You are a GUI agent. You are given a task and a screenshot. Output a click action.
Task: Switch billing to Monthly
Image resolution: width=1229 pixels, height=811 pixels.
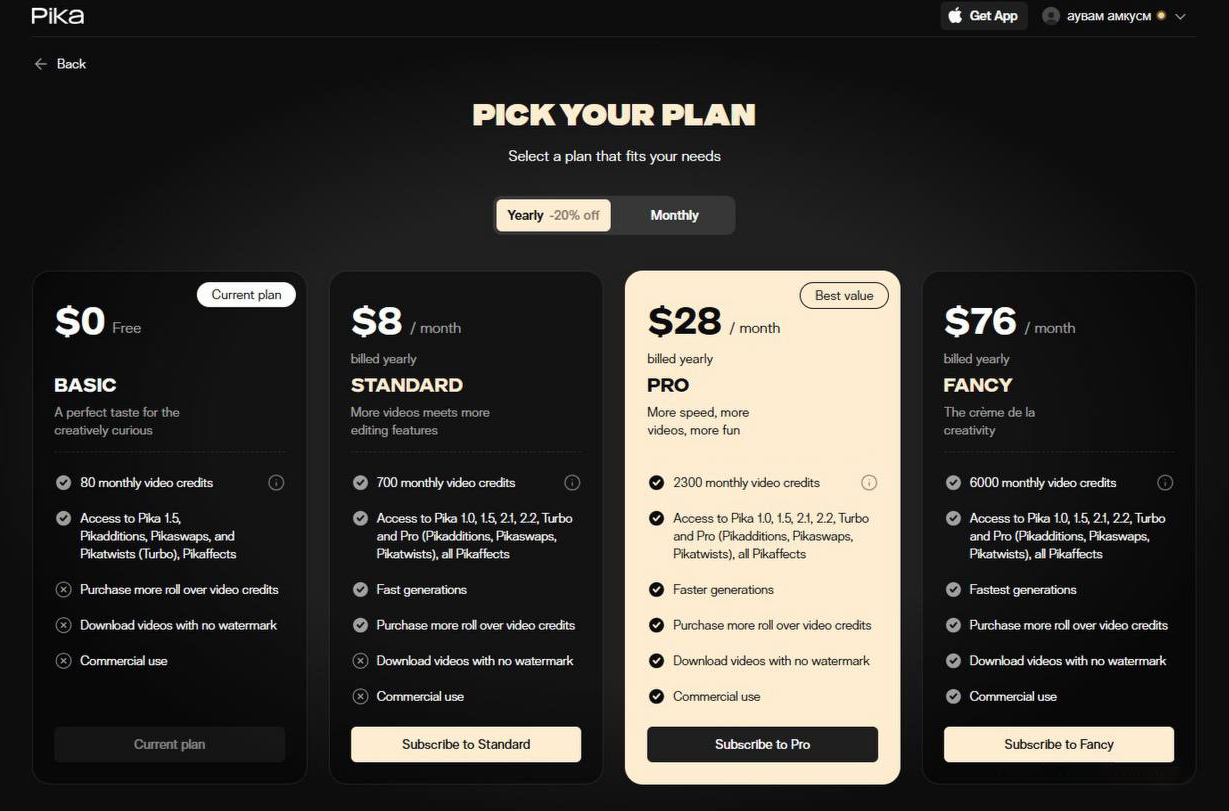[x=674, y=215]
